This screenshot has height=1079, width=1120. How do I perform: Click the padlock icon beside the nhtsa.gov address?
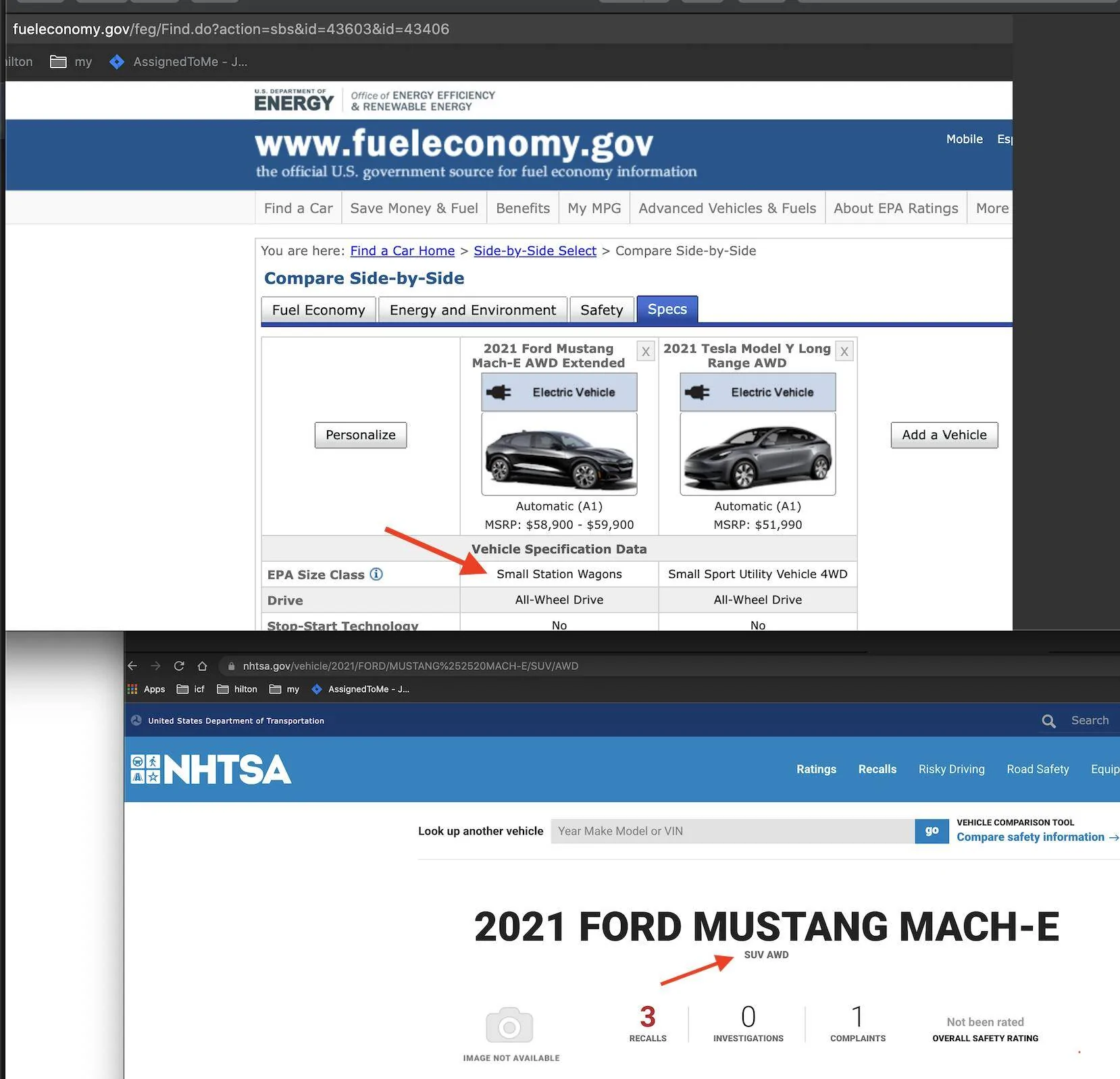pos(232,666)
